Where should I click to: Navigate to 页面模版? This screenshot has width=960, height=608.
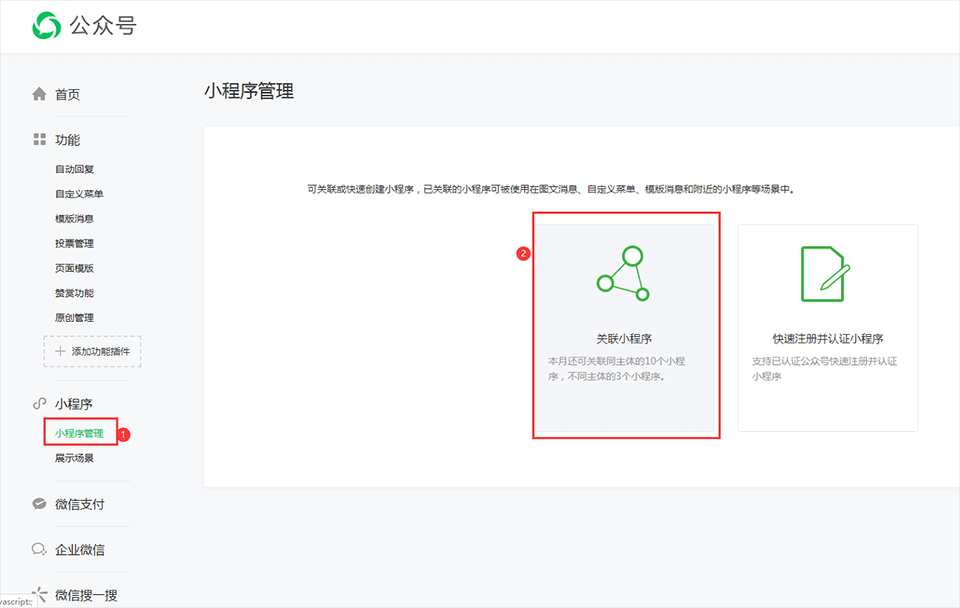point(74,268)
